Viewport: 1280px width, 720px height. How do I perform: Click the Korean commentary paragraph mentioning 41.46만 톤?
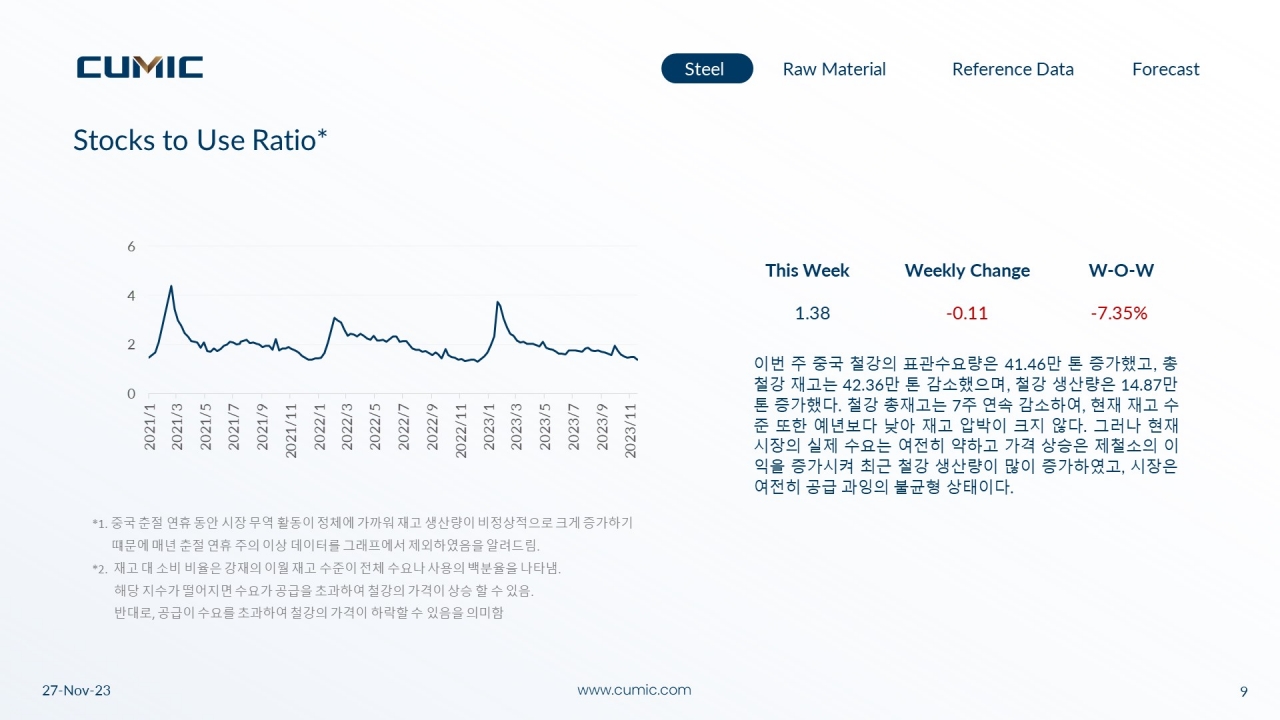967,426
